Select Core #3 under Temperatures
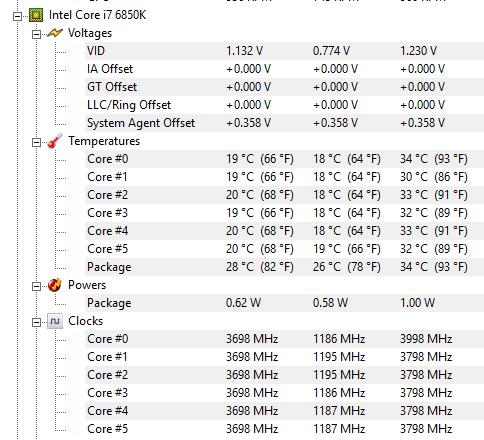The height and width of the screenshot is (440, 484). tap(284, 213)
